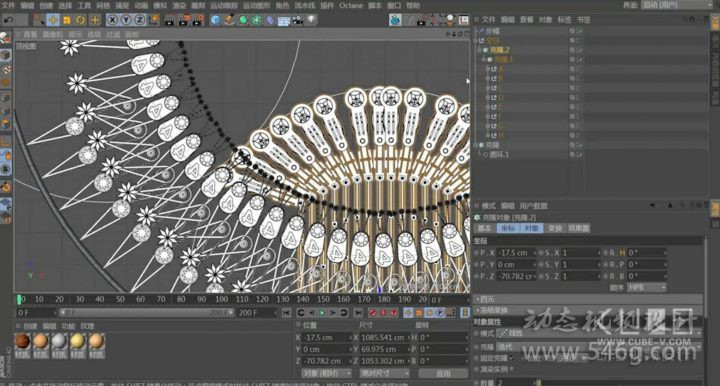Viewport: 720px width, 386px height.
Task: Click the P.Z field showing -70.782 cm
Action: tap(516, 276)
